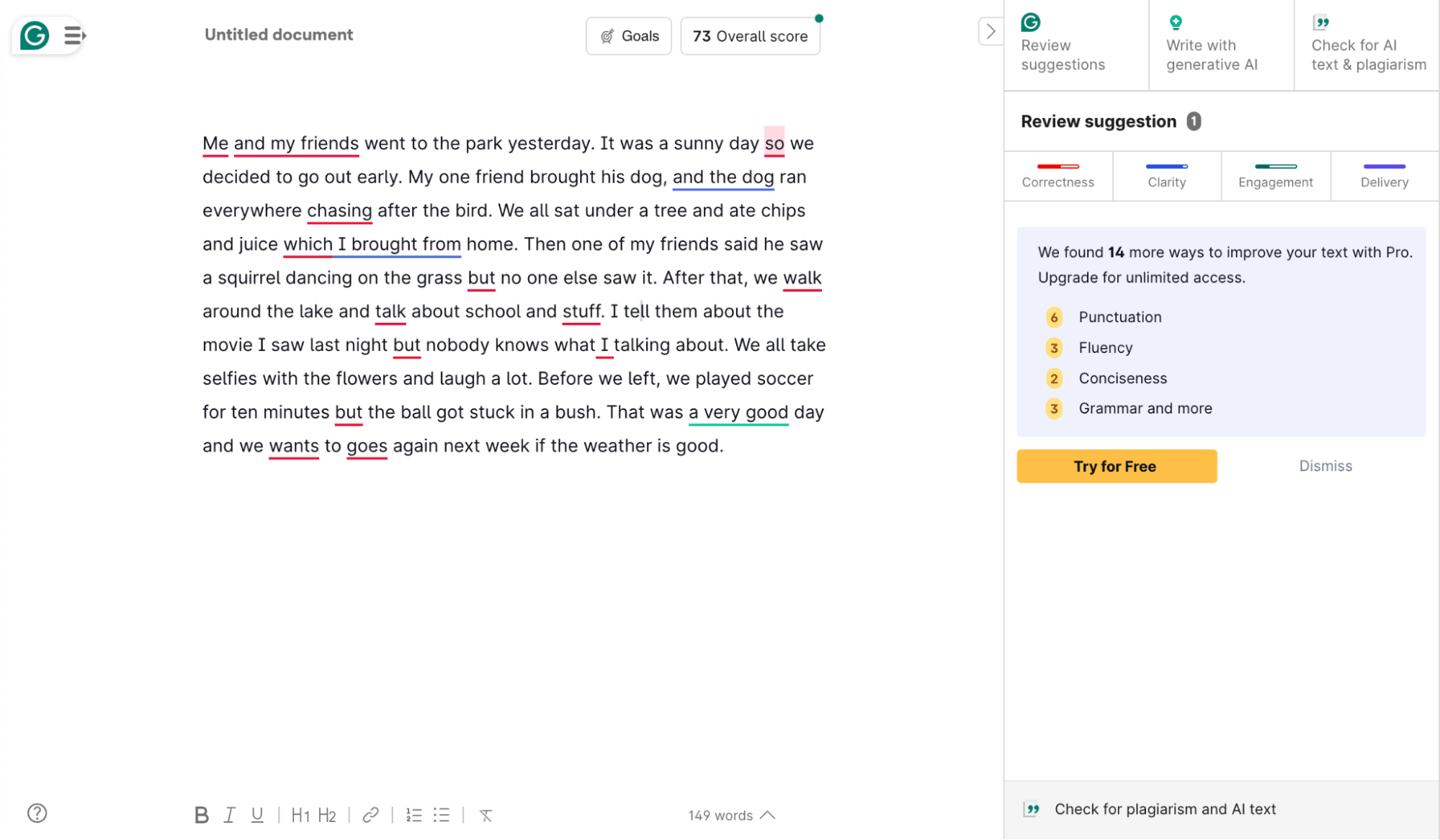This screenshot has height=840, width=1440.
Task: Click underlined phrase "and the dog"
Action: click(x=723, y=177)
